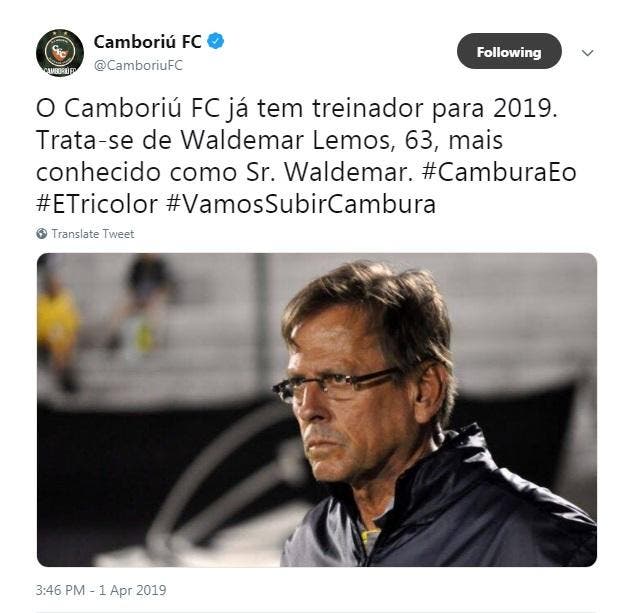Open the tweet timestamp 3:46 PM
The height and width of the screenshot is (613, 630).
tap(60, 590)
